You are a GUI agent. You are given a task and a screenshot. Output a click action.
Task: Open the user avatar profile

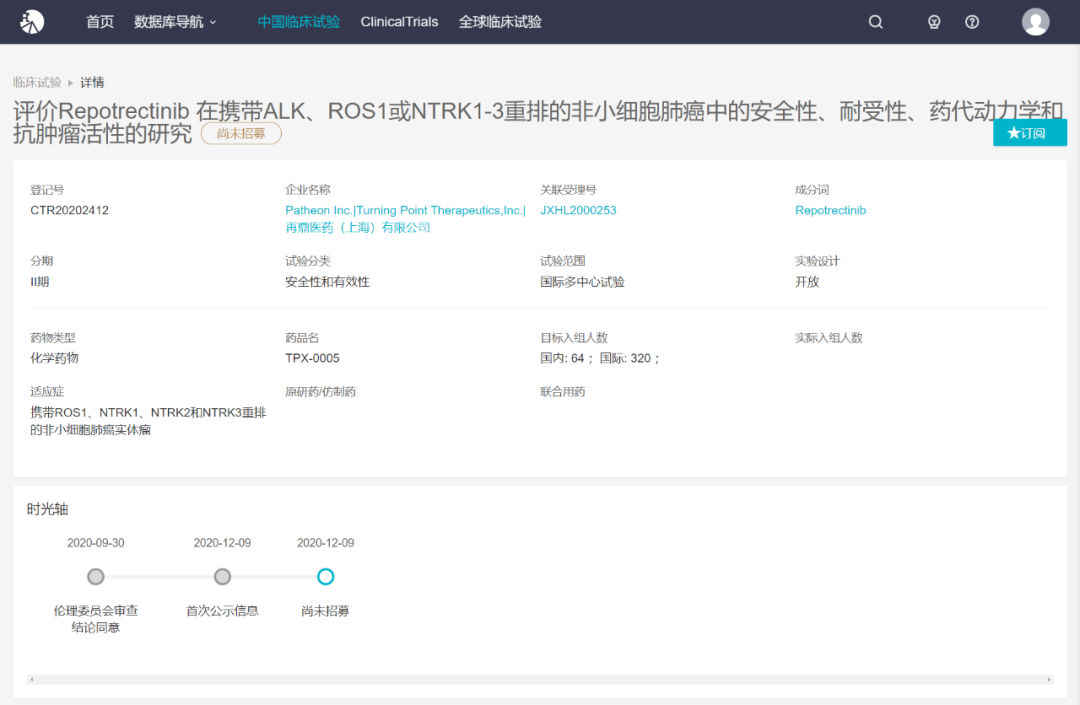[1035, 22]
